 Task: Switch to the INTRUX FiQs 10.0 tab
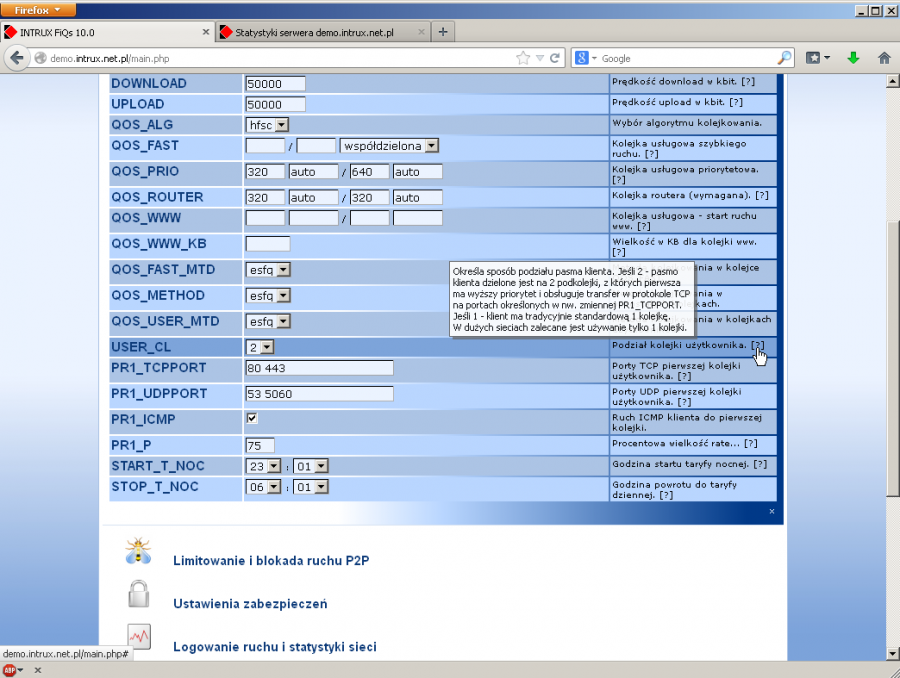click(107, 32)
